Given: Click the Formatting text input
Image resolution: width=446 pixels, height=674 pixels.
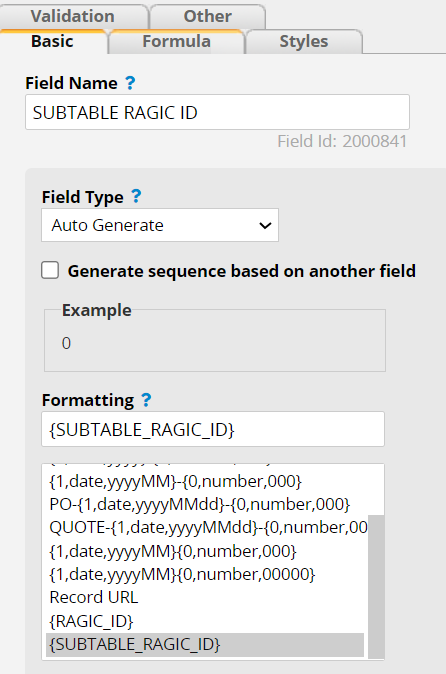Looking at the screenshot, I should [x=213, y=429].
